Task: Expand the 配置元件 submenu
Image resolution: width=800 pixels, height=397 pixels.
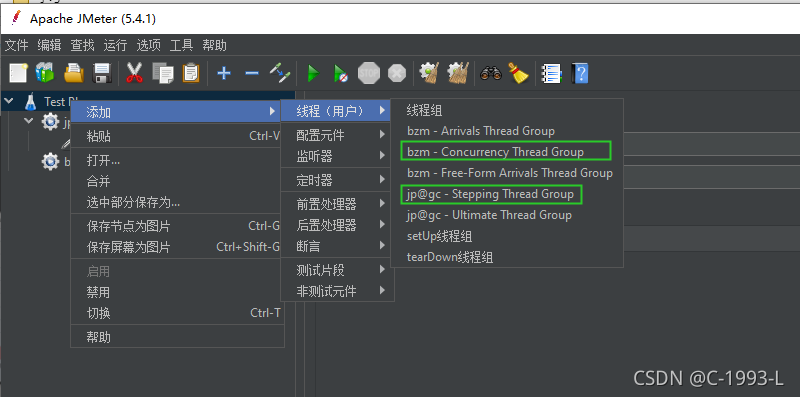Action: 336,135
